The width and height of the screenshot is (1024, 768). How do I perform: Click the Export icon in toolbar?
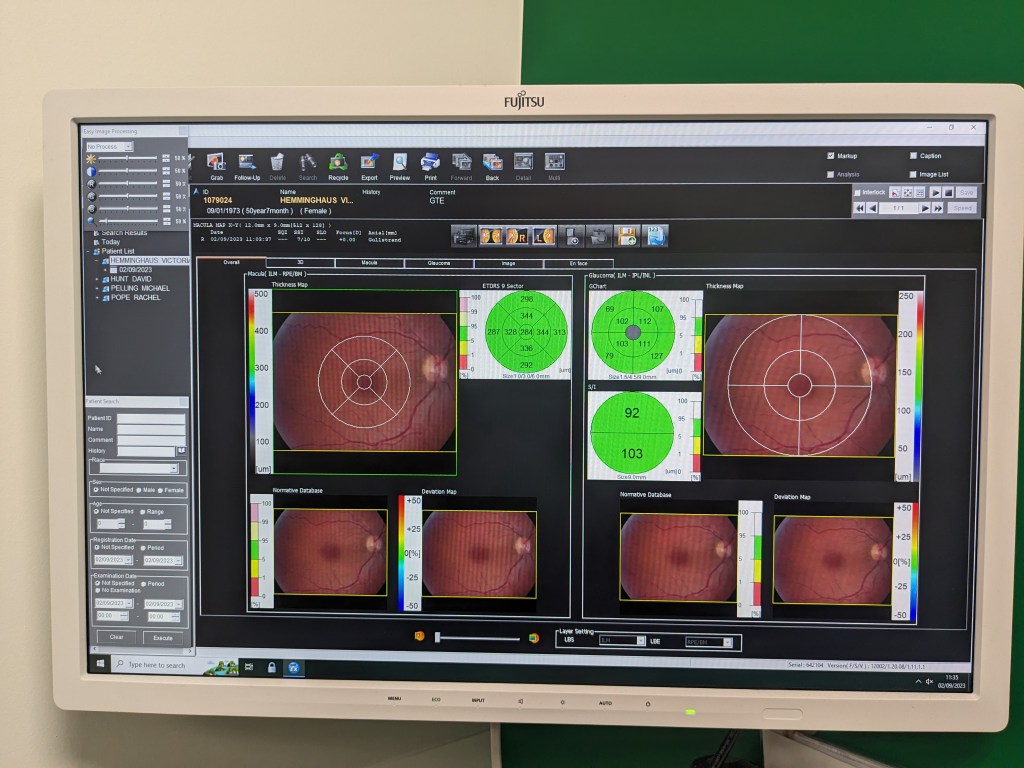pos(369,162)
